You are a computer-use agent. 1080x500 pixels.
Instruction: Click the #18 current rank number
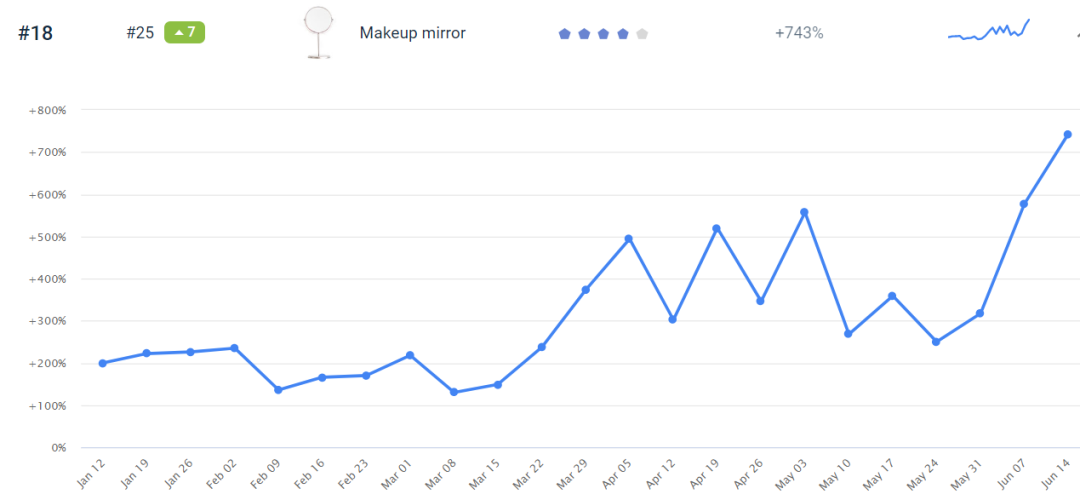pyautogui.click(x=35, y=33)
